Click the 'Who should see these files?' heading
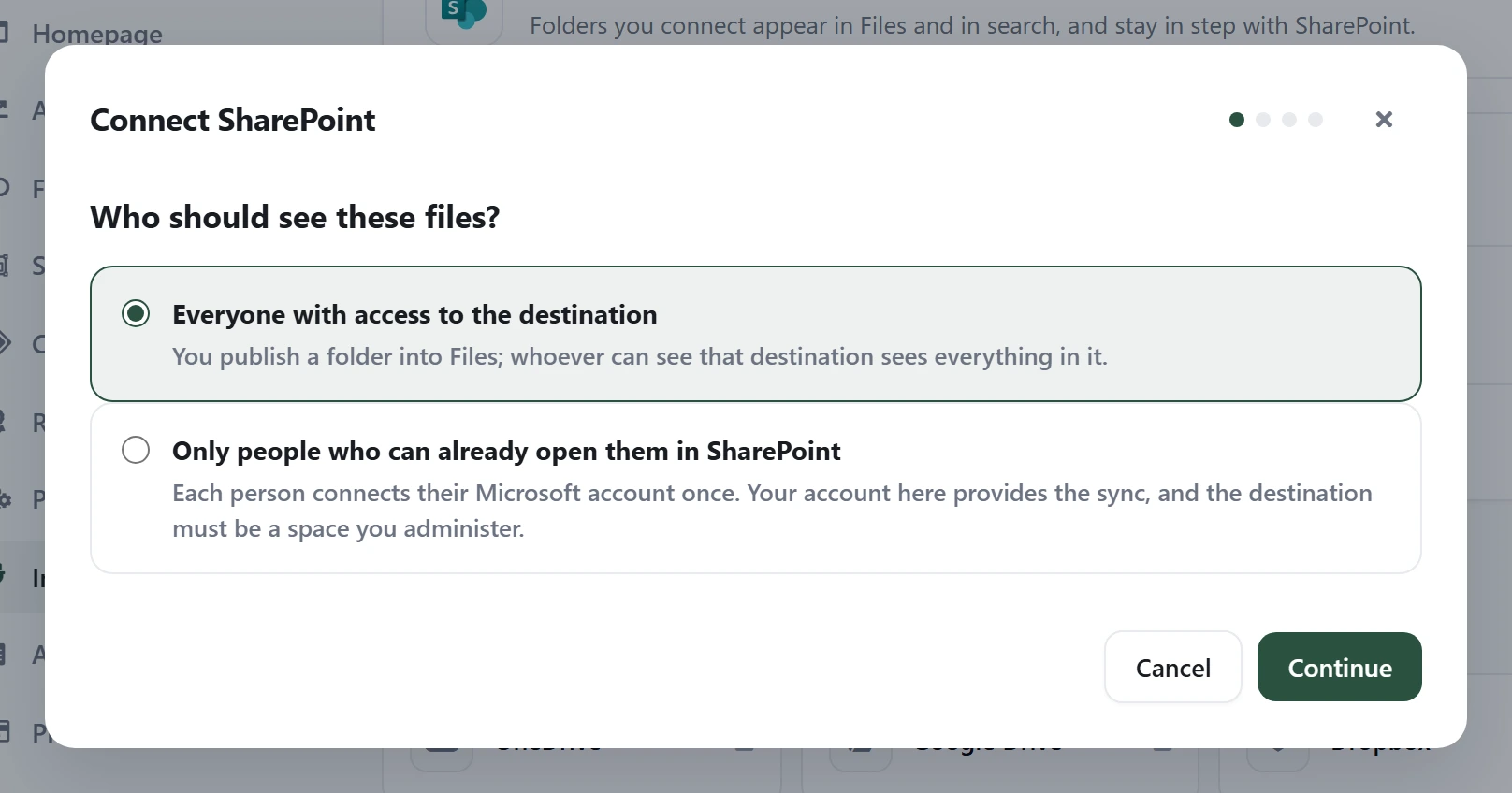Viewport: 1512px width, 793px height. (x=295, y=217)
